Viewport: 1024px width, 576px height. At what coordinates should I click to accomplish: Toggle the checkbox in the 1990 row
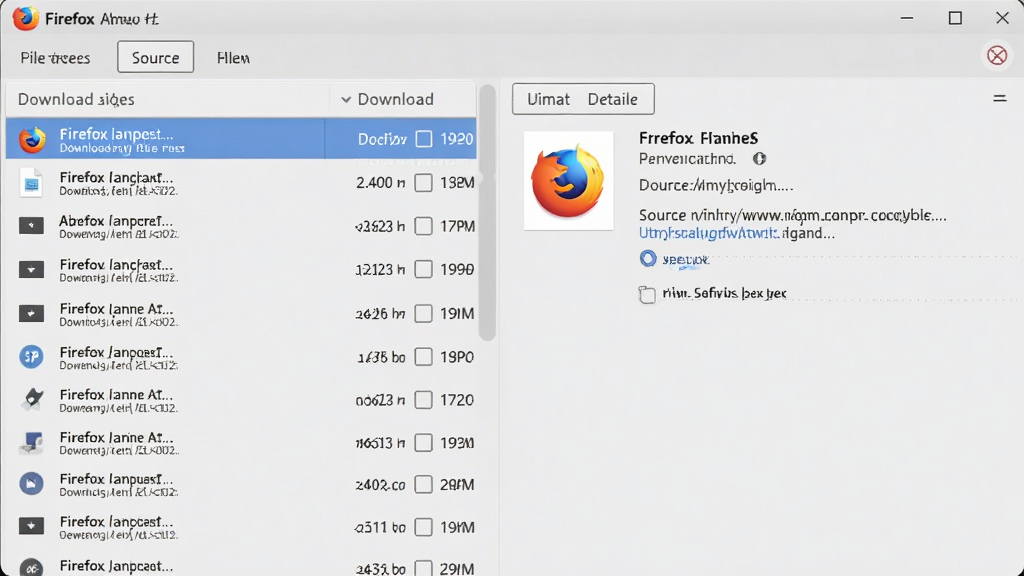point(424,269)
